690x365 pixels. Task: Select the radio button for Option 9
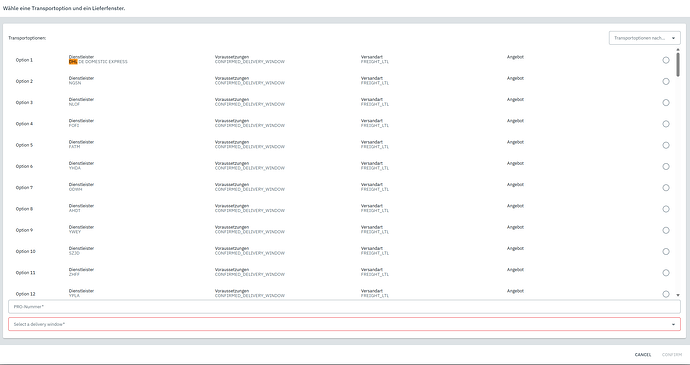666,230
